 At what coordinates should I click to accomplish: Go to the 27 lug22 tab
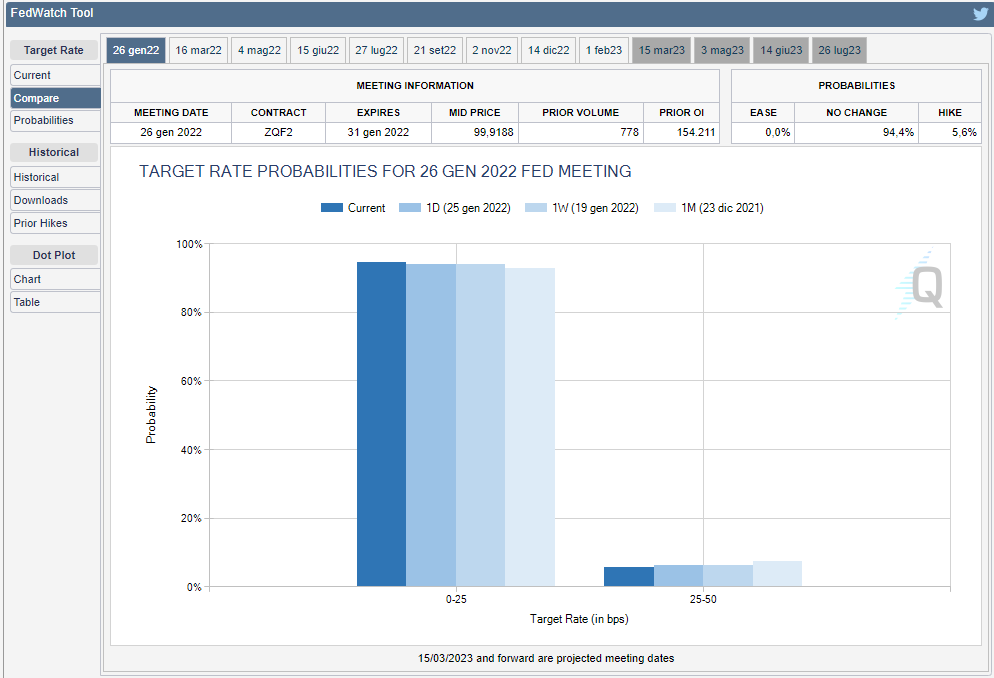click(377, 50)
